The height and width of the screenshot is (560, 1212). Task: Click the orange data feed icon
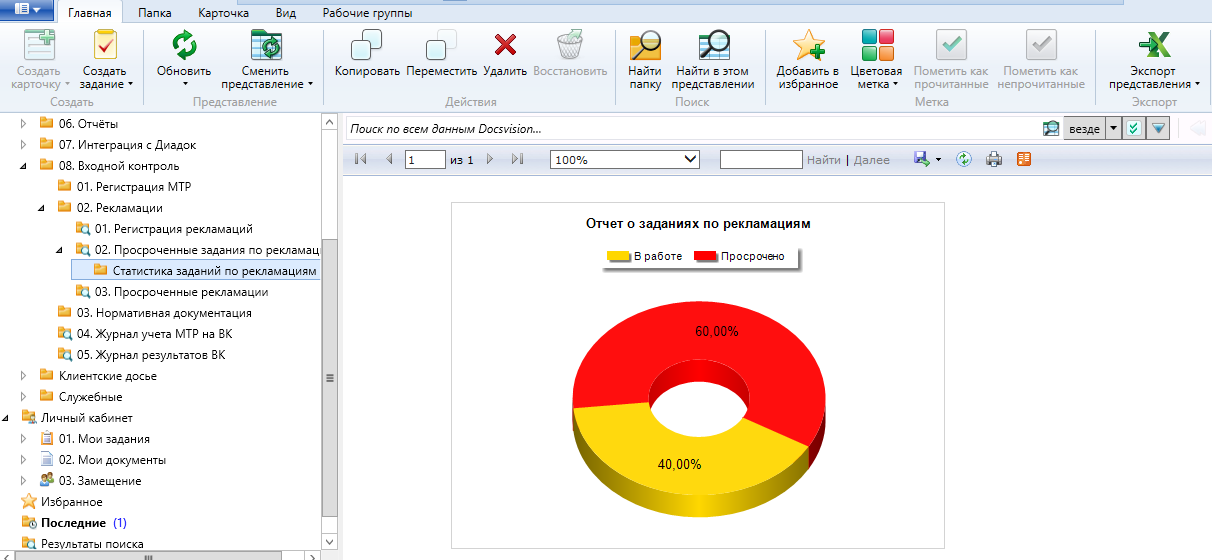click(x=1024, y=159)
